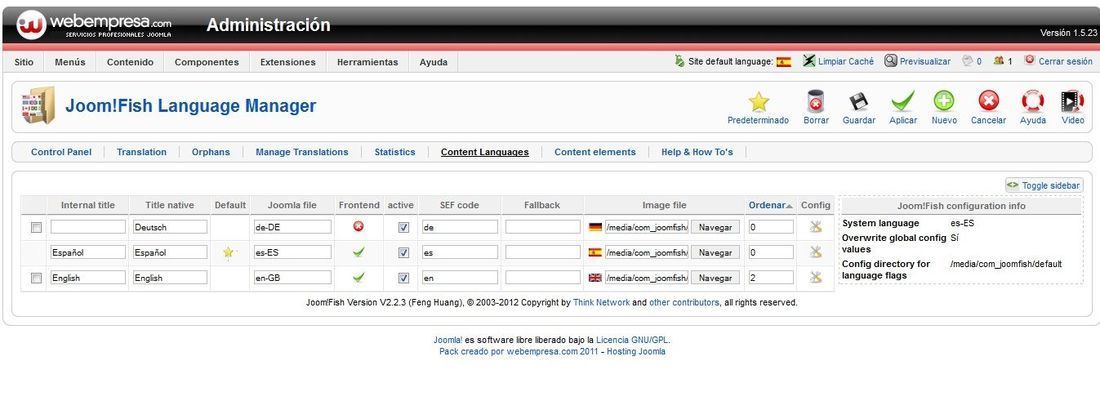
Task: Go to Manage Translations tab
Action: pyautogui.click(x=302, y=152)
